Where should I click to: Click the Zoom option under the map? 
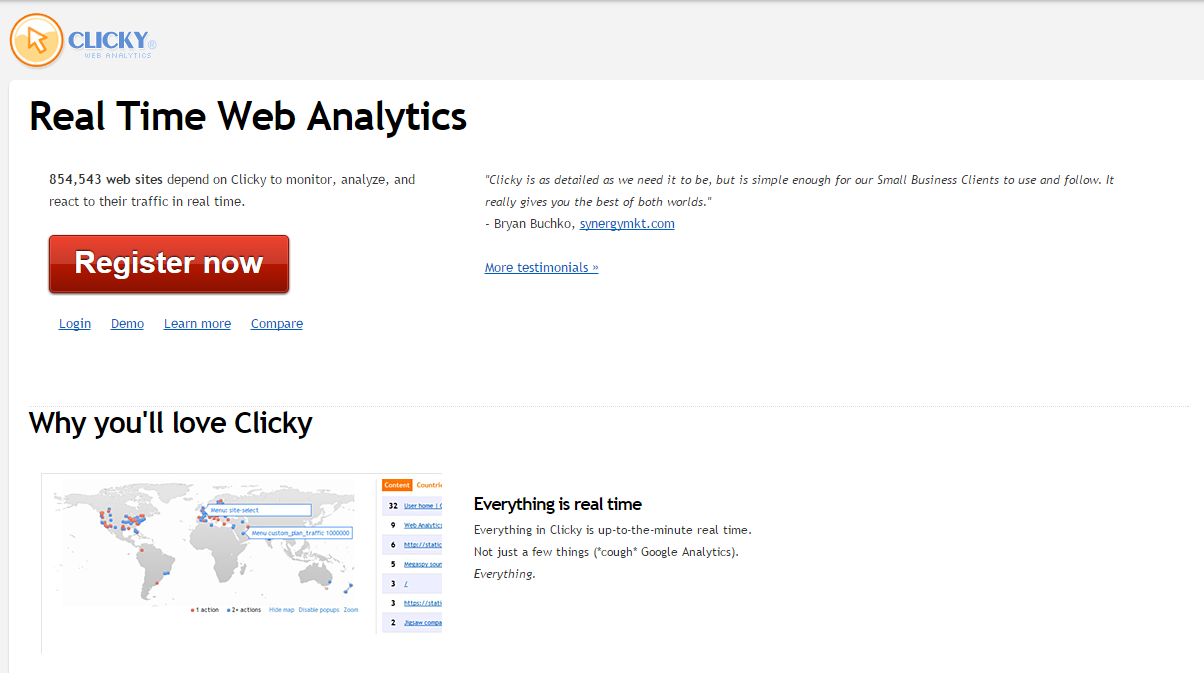[x=350, y=609]
